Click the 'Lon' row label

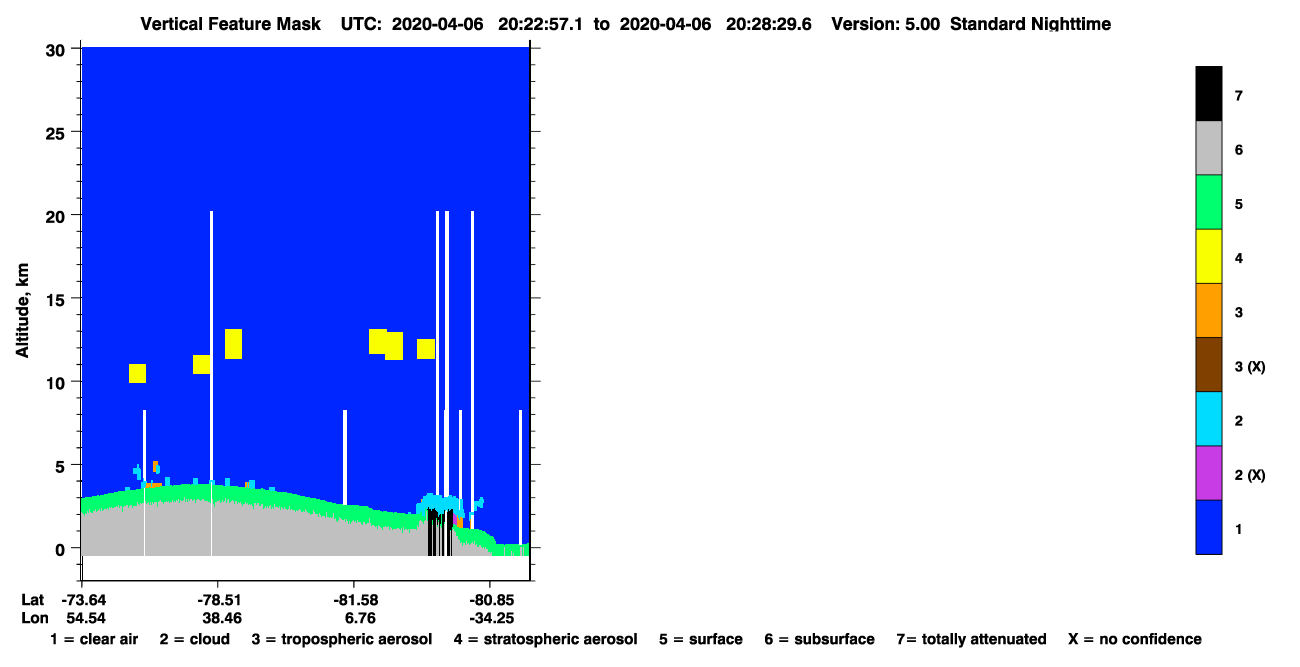click(x=33, y=618)
